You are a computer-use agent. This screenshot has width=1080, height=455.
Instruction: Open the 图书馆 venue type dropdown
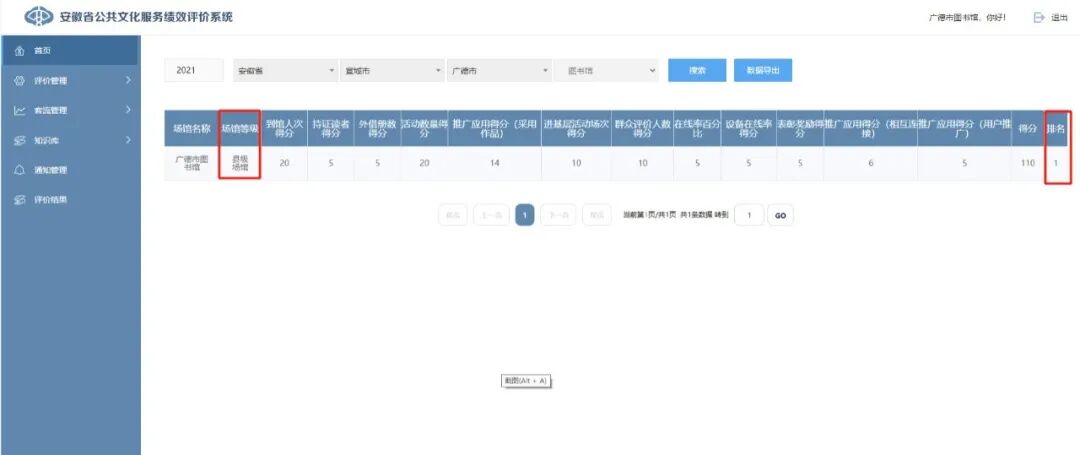(x=606, y=70)
